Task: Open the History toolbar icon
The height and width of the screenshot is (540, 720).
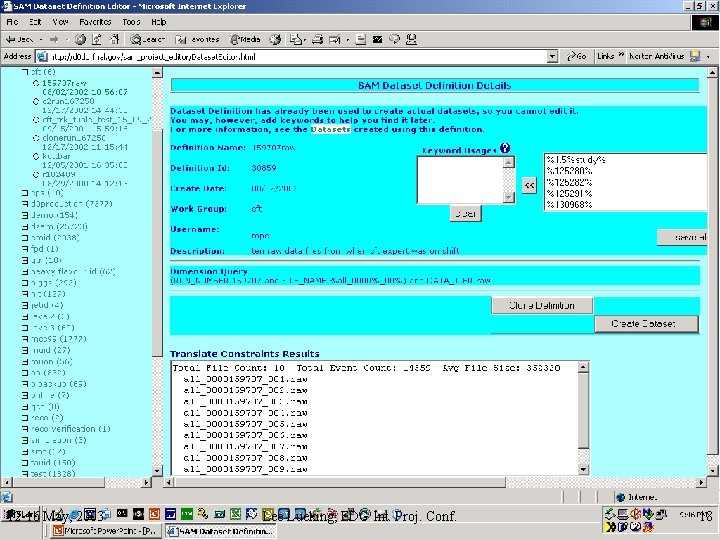Action: [x=275, y=39]
